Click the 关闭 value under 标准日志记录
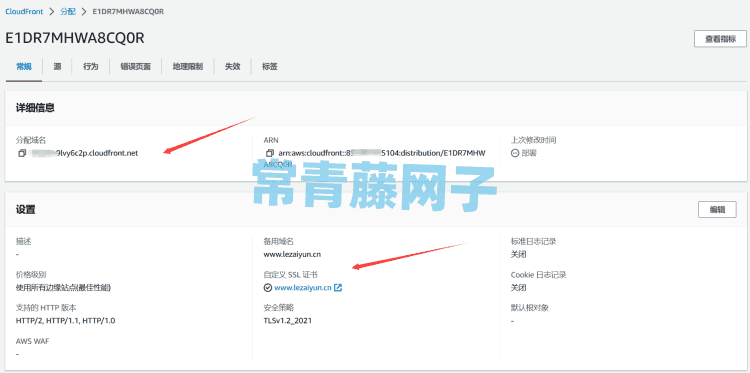750x373 pixels. pos(518,254)
